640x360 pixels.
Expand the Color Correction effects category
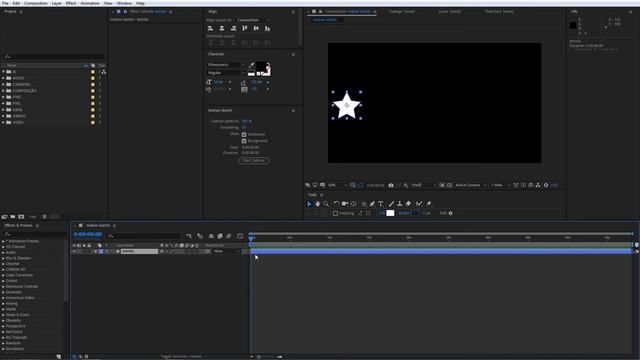[x=3, y=275]
